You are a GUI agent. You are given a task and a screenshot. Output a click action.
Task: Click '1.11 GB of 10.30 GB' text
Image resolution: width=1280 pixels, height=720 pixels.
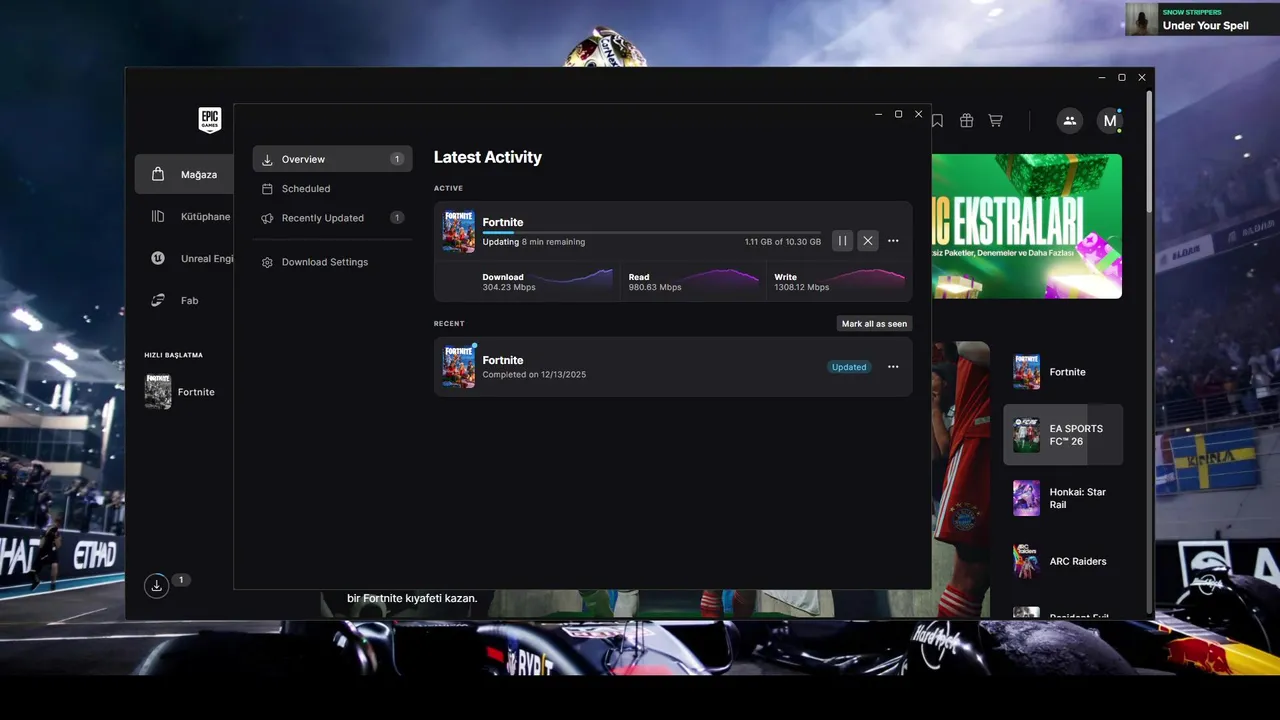click(x=782, y=242)
